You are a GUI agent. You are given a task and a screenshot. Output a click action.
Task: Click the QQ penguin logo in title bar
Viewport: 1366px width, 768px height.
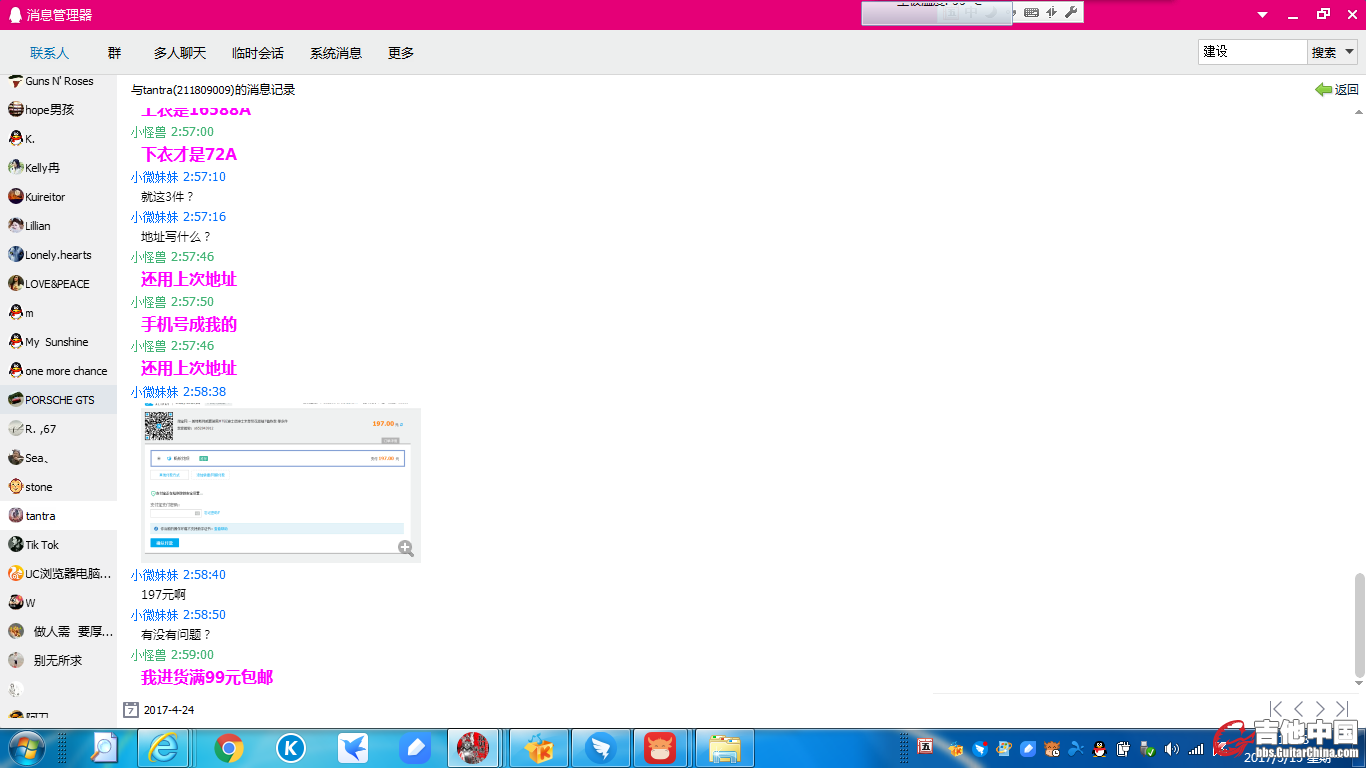point(14,14)
